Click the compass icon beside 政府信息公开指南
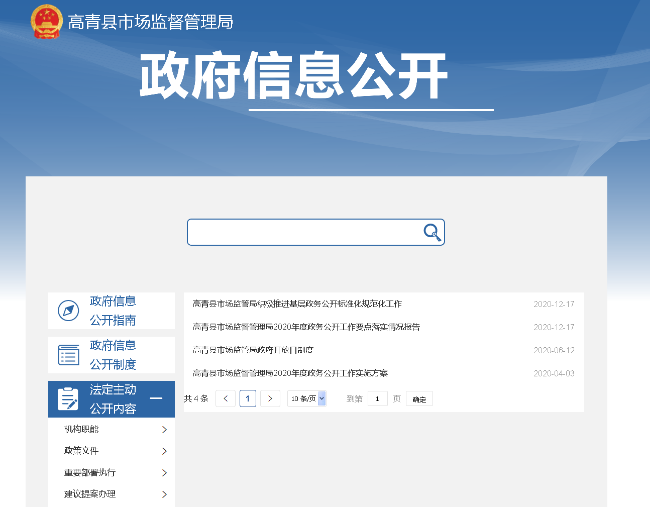 [x=68, y=311]
